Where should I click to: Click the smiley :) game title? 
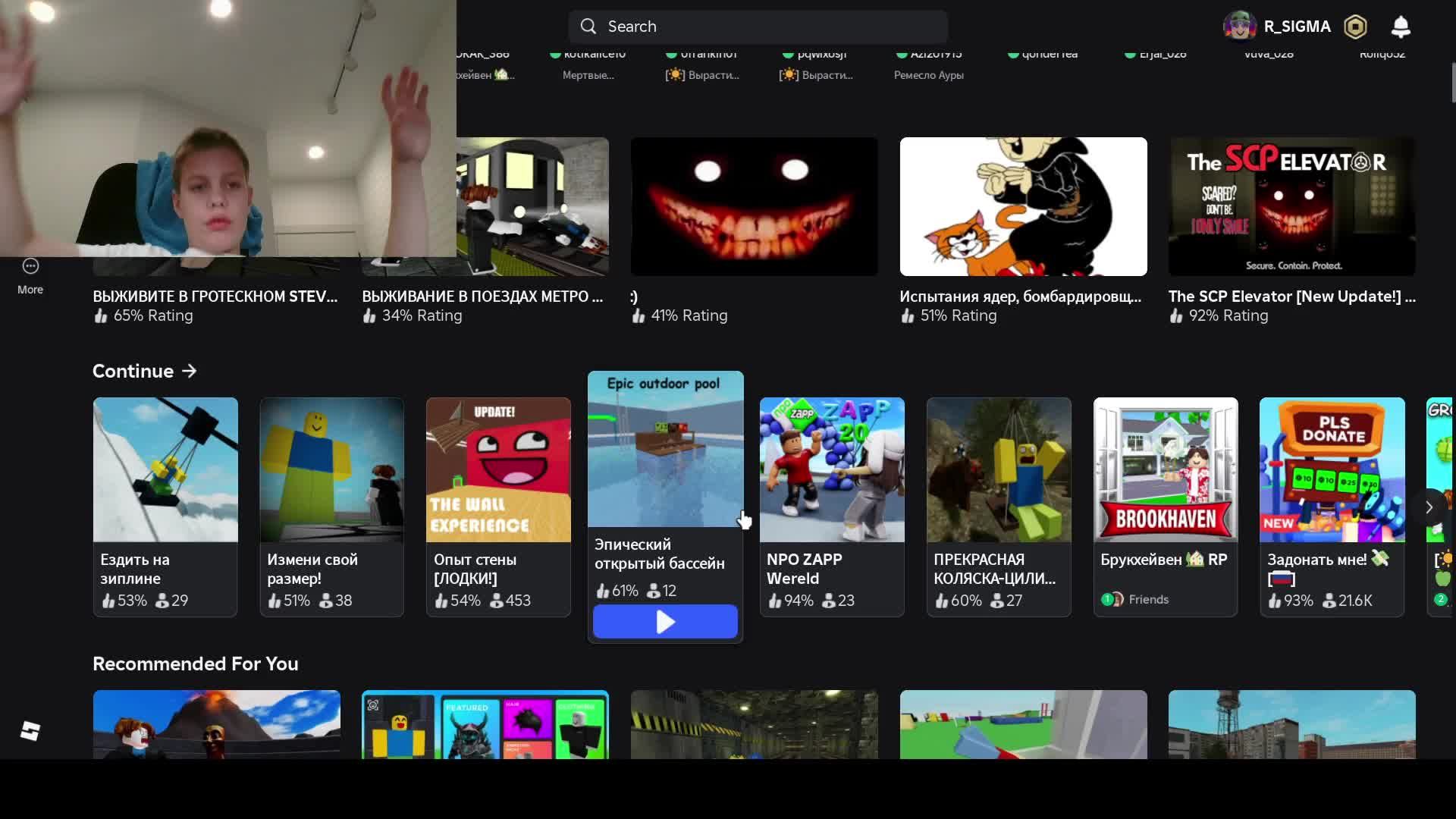tap(634, 297)
